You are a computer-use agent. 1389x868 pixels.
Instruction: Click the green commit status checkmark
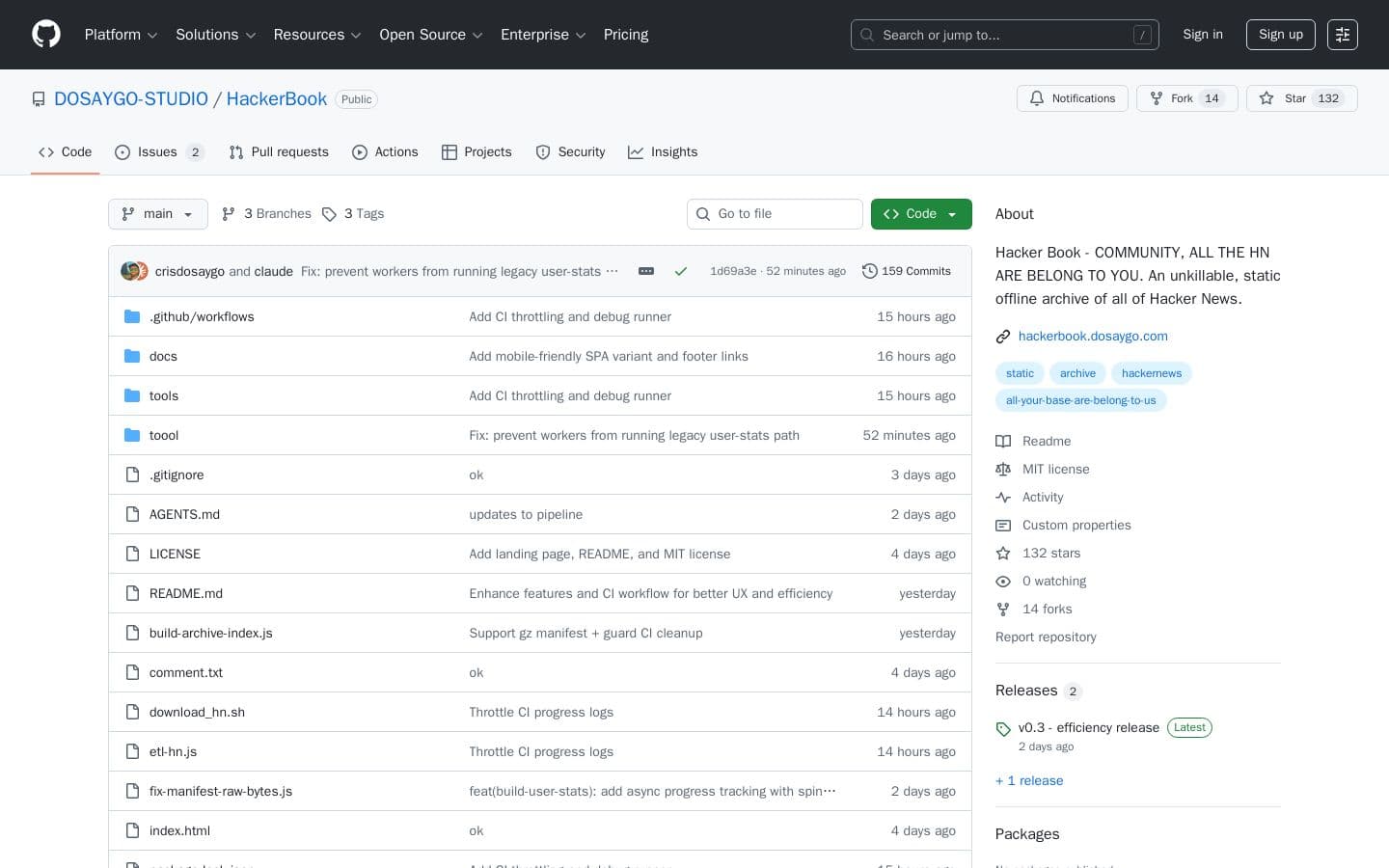pos(681,271)
